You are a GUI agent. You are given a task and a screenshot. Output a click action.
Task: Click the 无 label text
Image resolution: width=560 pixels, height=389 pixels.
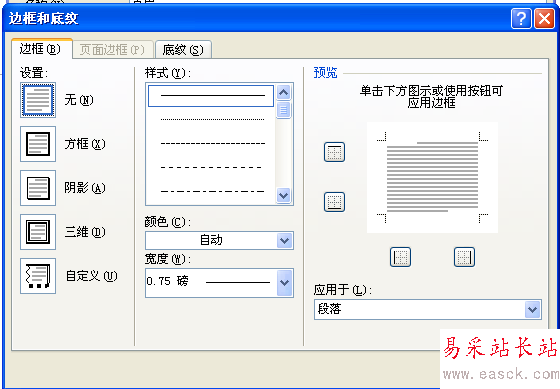click(x=79, y=100)
